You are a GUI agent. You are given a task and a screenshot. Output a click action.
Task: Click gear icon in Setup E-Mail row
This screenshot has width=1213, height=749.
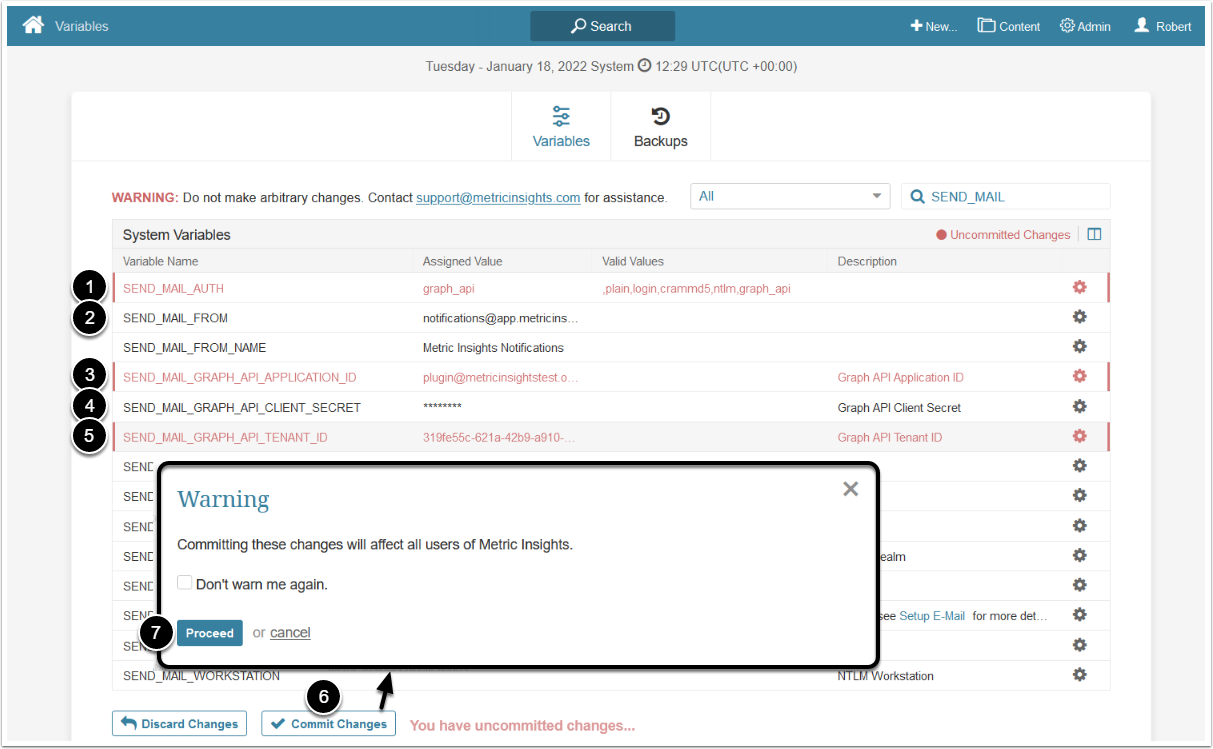click(1079, 615)
